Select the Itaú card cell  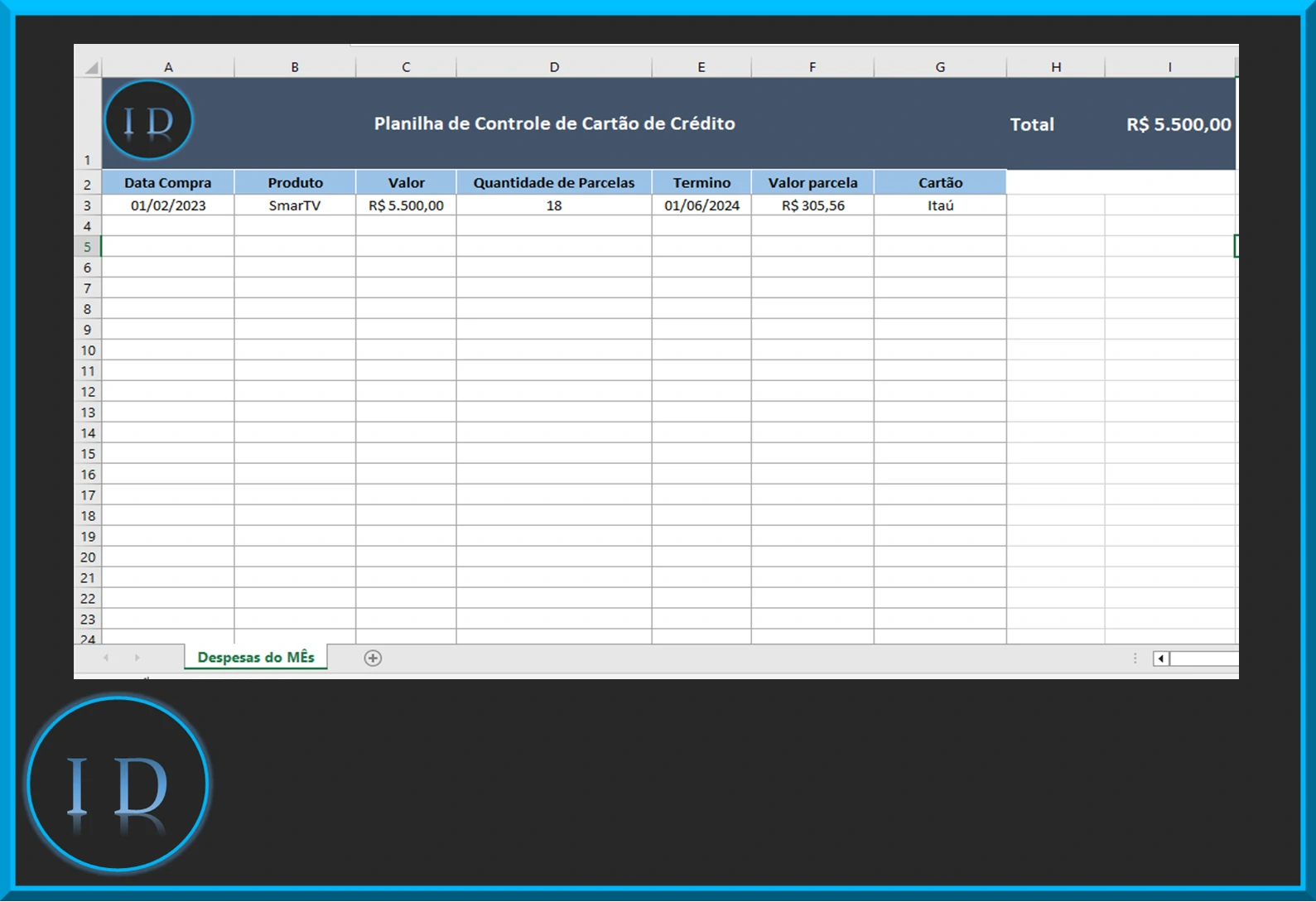pos(940,205)
